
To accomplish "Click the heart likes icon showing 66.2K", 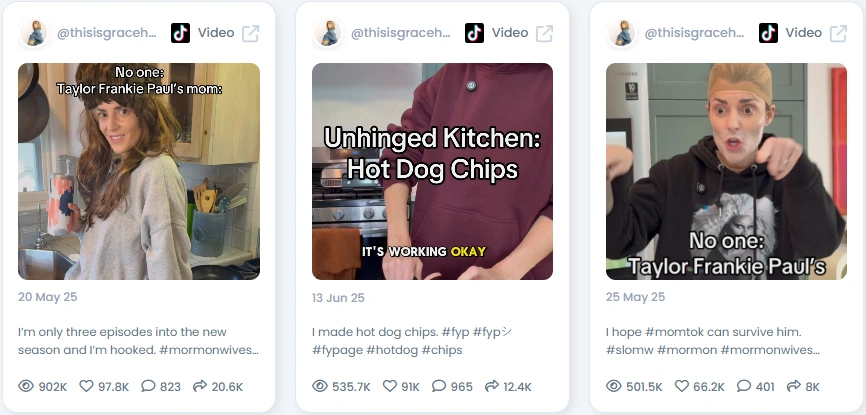I will click(x=682, y=386).
